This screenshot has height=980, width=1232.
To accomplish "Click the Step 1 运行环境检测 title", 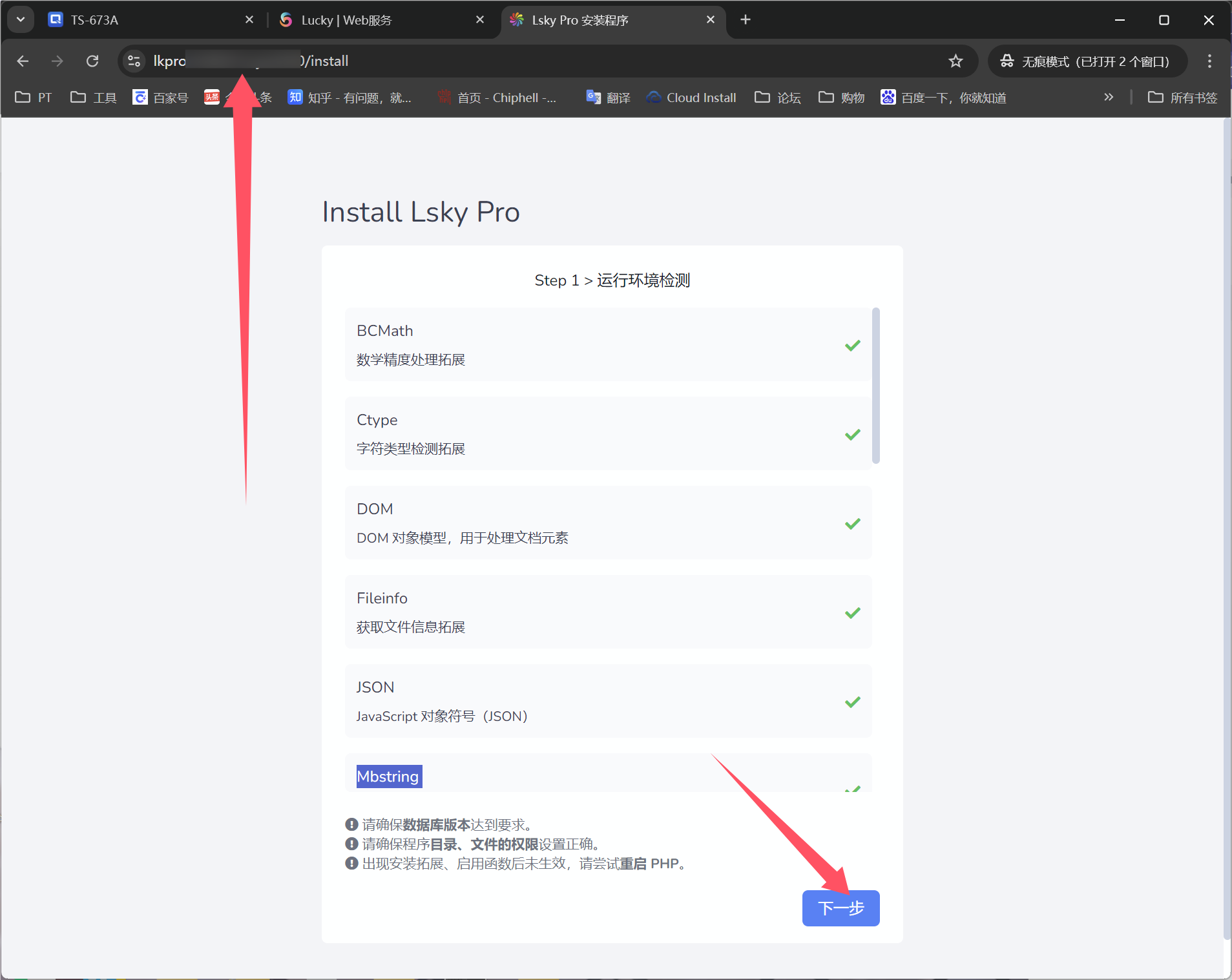I will (612, 280).
